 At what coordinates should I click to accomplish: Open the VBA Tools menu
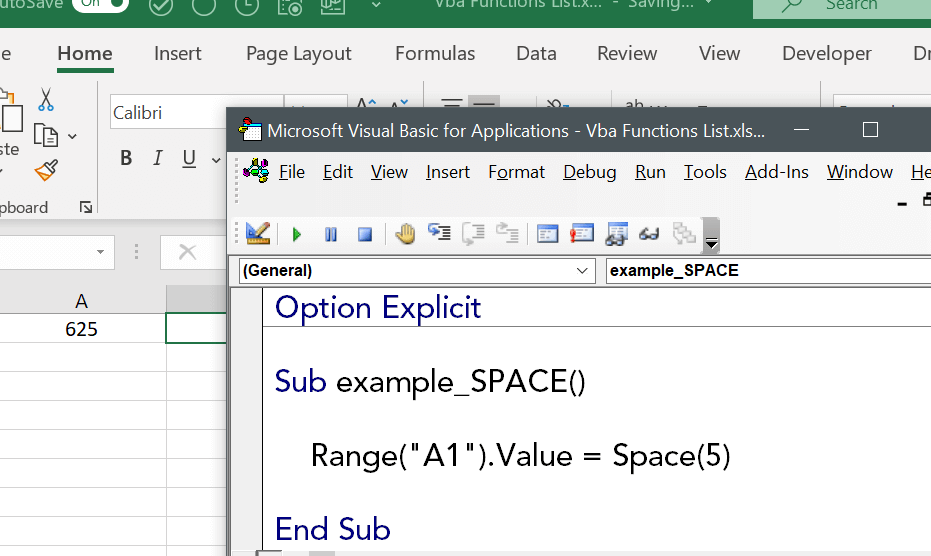coord(705,172)
